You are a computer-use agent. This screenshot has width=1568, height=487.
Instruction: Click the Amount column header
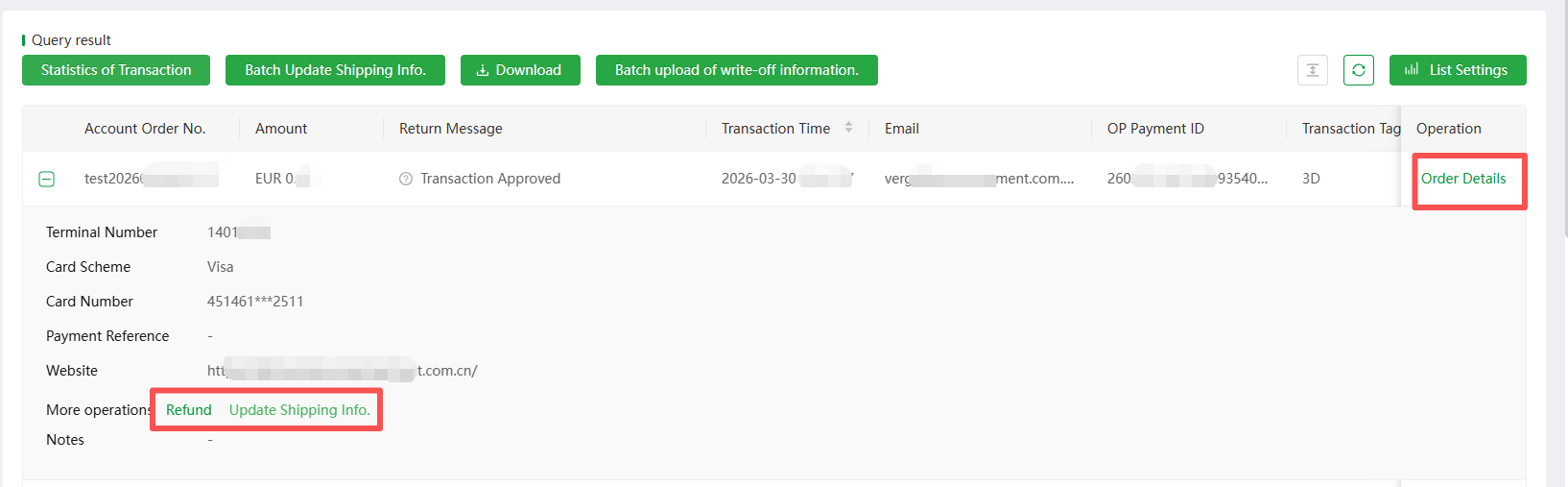point(281,129)
